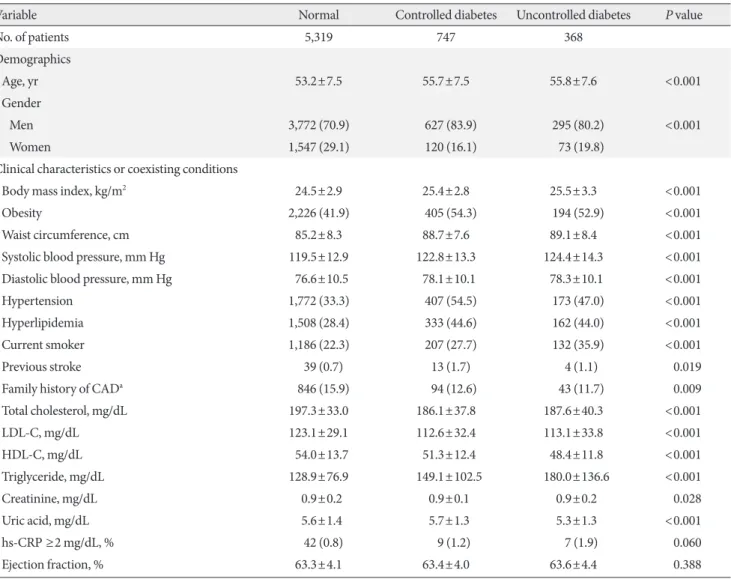
Task: Click the obesity count 2,226 (41.9)
Action: point(318,214)
